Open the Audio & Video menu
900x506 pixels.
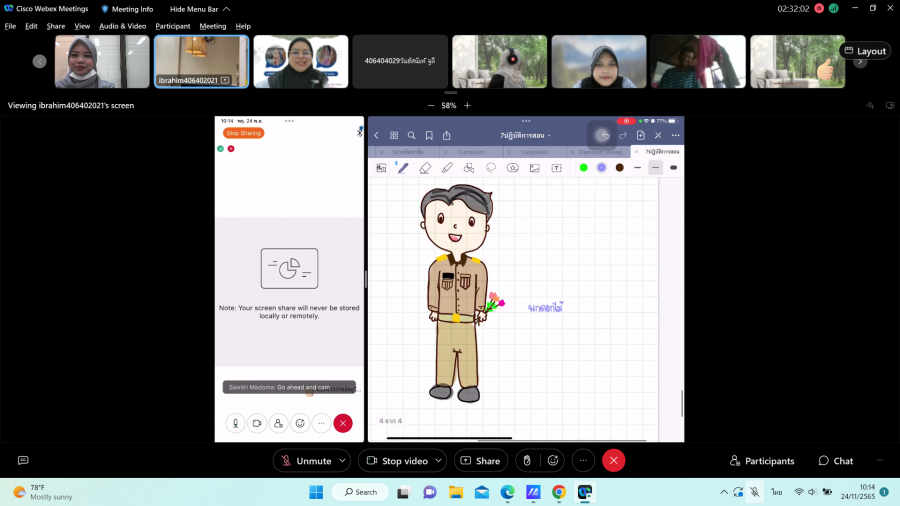click(x=122, y=26)
